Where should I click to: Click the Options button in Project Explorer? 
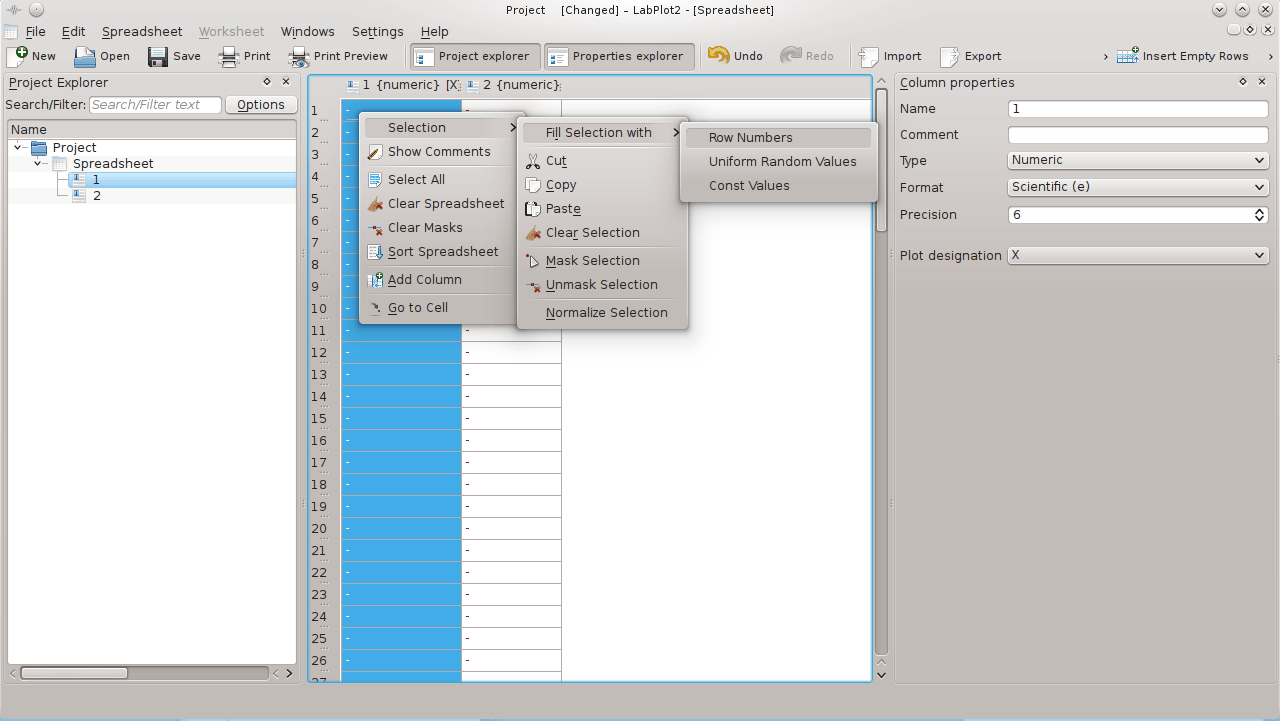(261, 105)
